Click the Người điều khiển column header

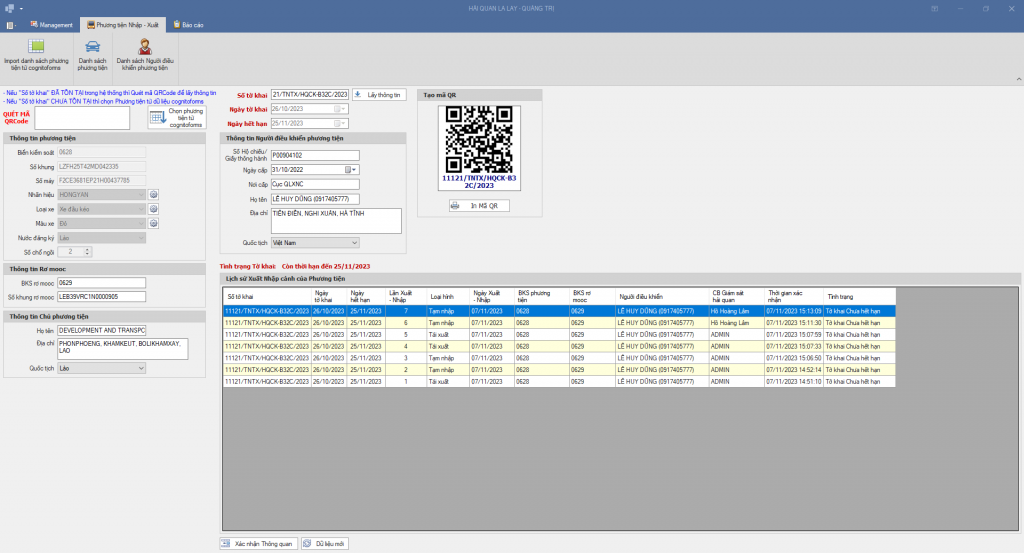point(662,296)
